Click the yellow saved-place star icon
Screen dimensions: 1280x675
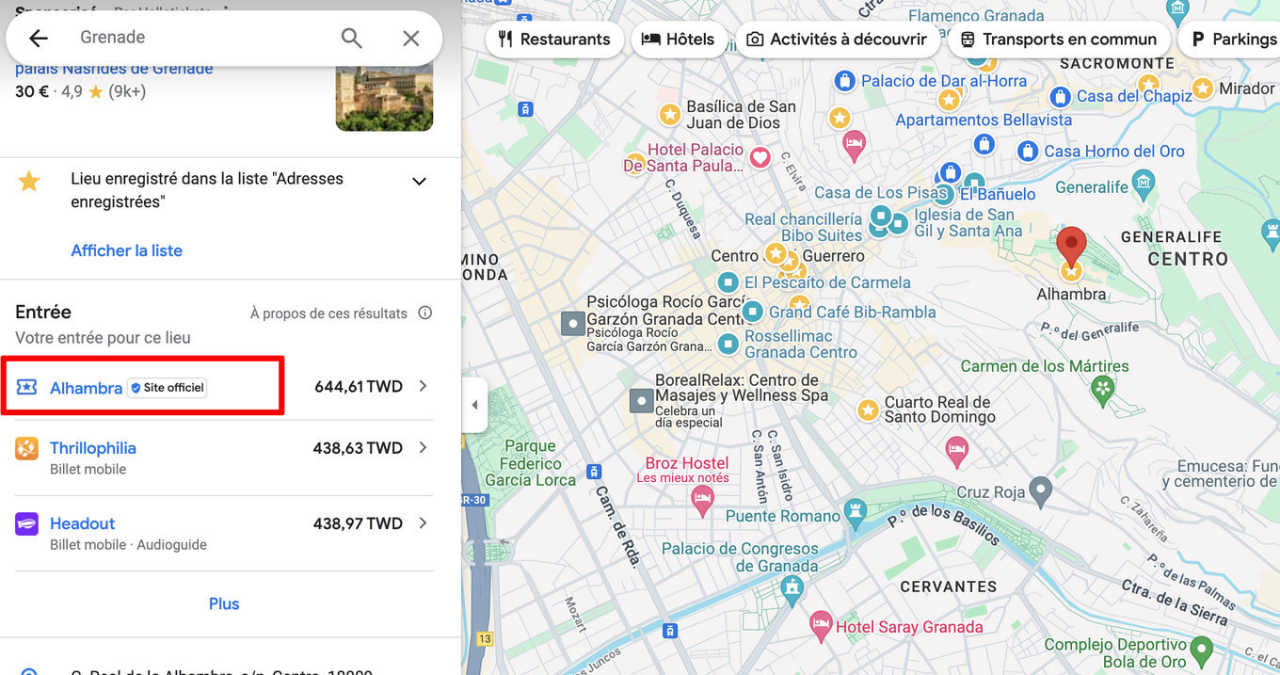click(x=29, y=181)
